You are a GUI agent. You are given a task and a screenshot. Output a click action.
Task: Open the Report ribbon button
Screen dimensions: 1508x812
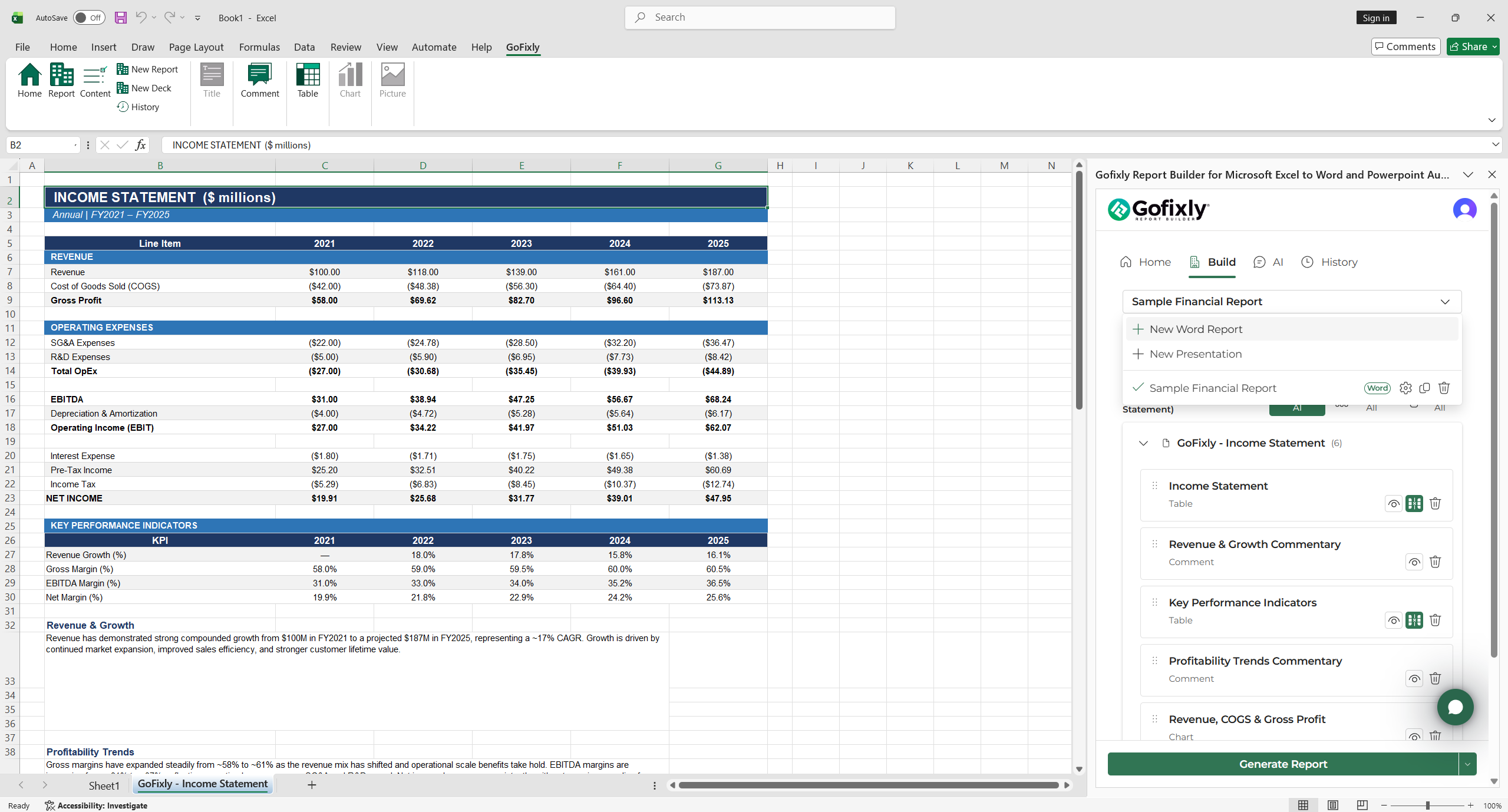(x=61, y=80)
